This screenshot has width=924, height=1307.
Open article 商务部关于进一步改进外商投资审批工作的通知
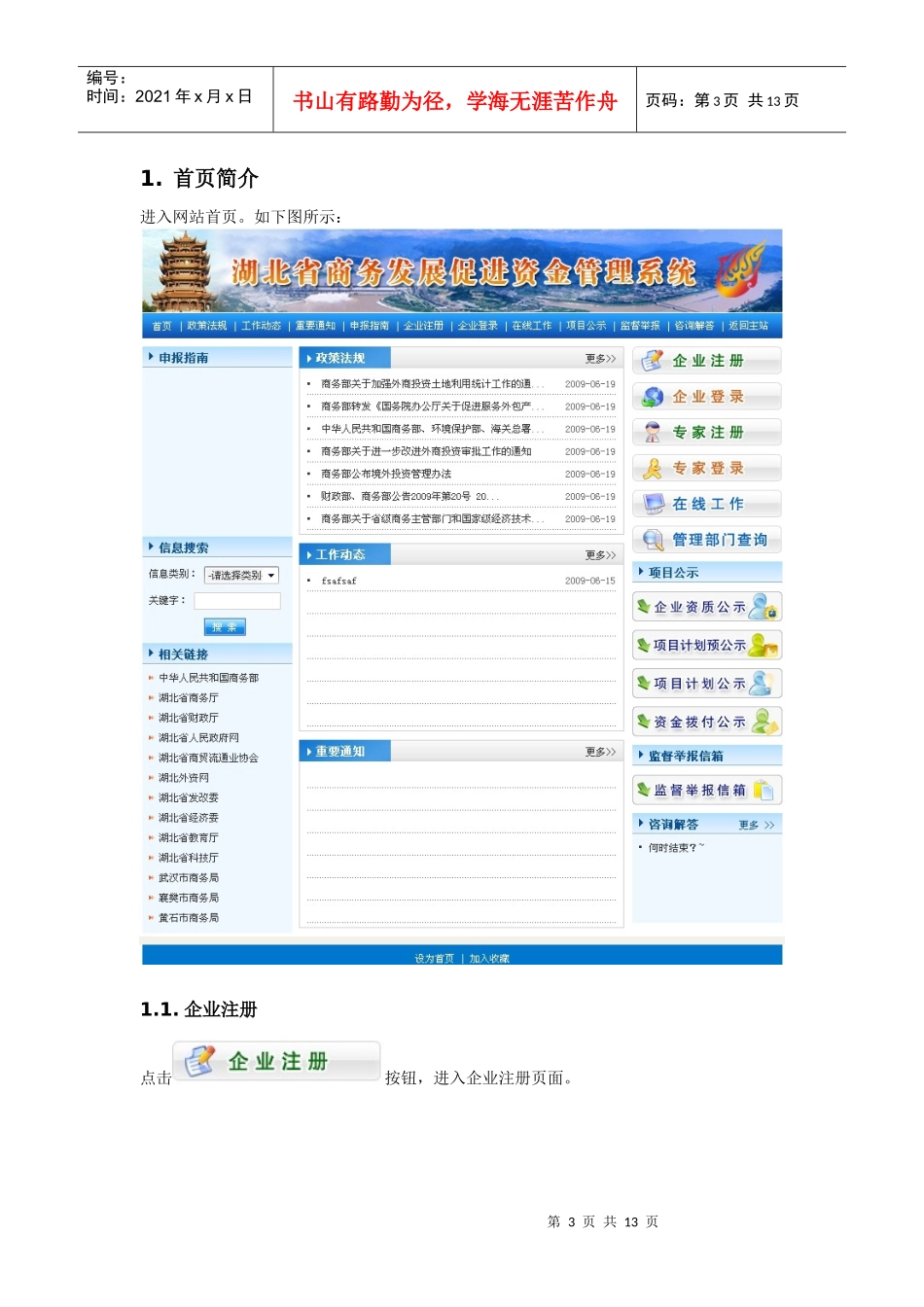(x=426, y=451)
